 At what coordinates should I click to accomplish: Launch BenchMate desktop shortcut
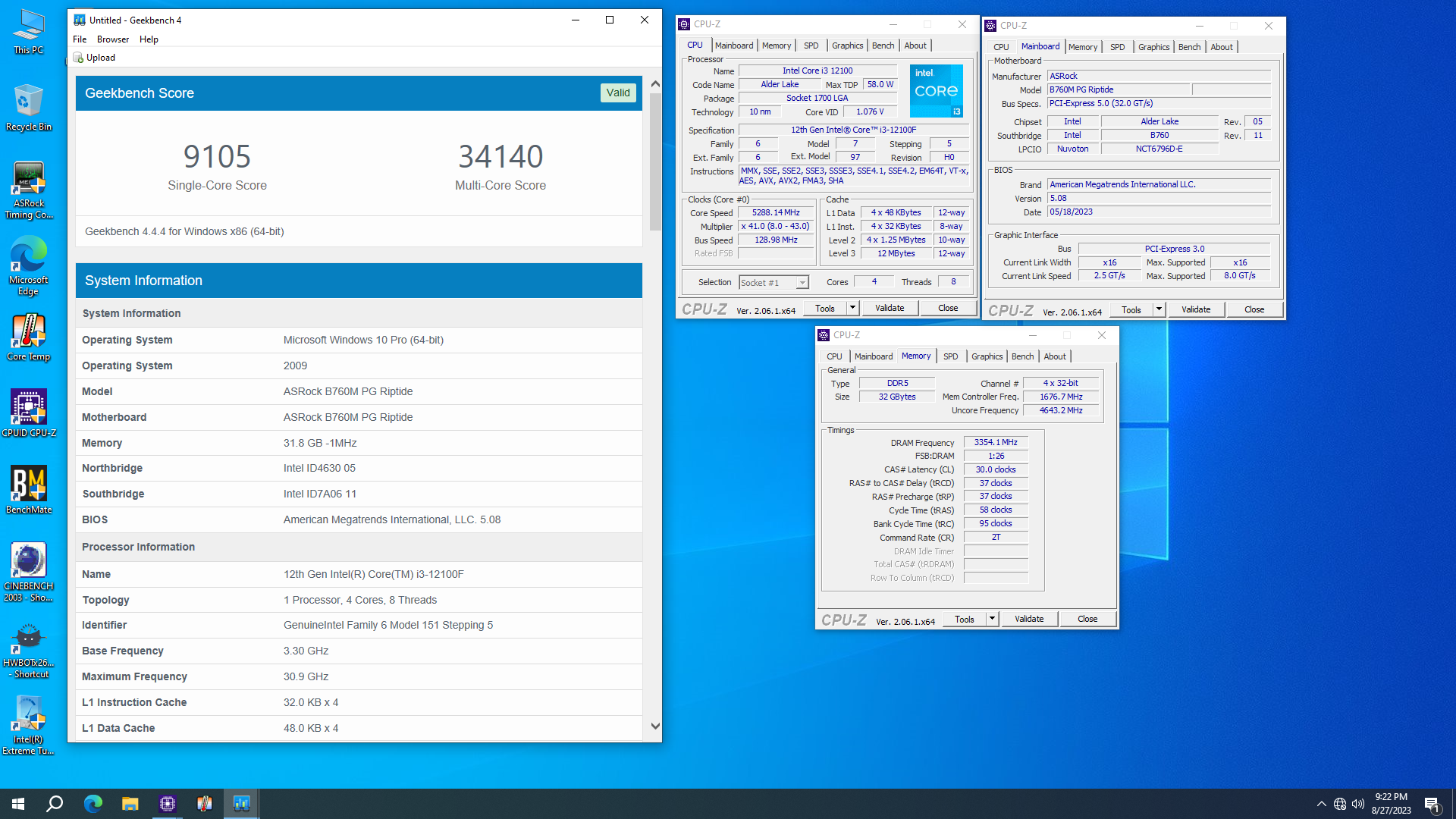click(29, 490)
